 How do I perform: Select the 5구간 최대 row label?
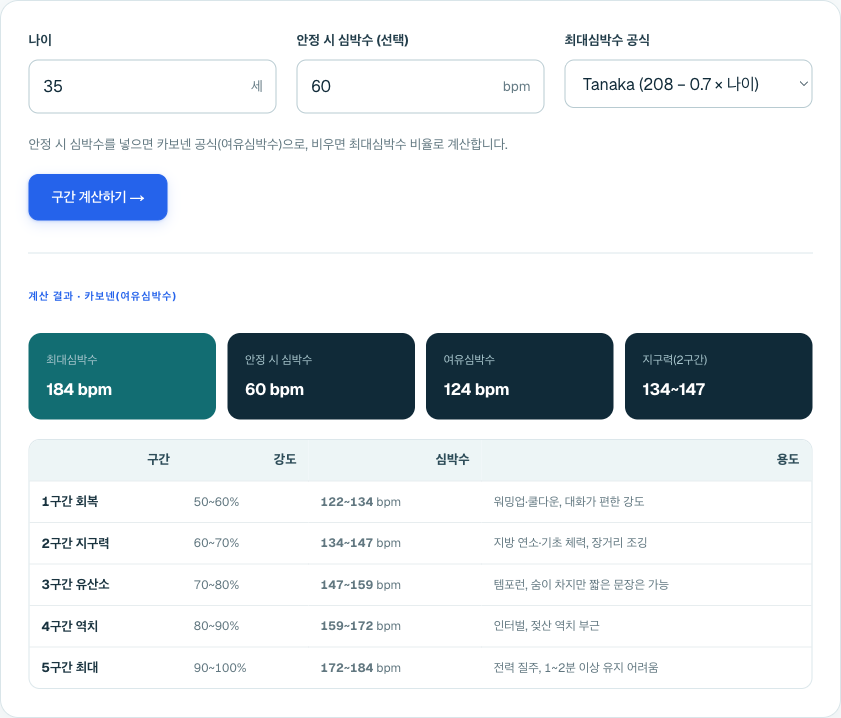click(x=70, y=668)
